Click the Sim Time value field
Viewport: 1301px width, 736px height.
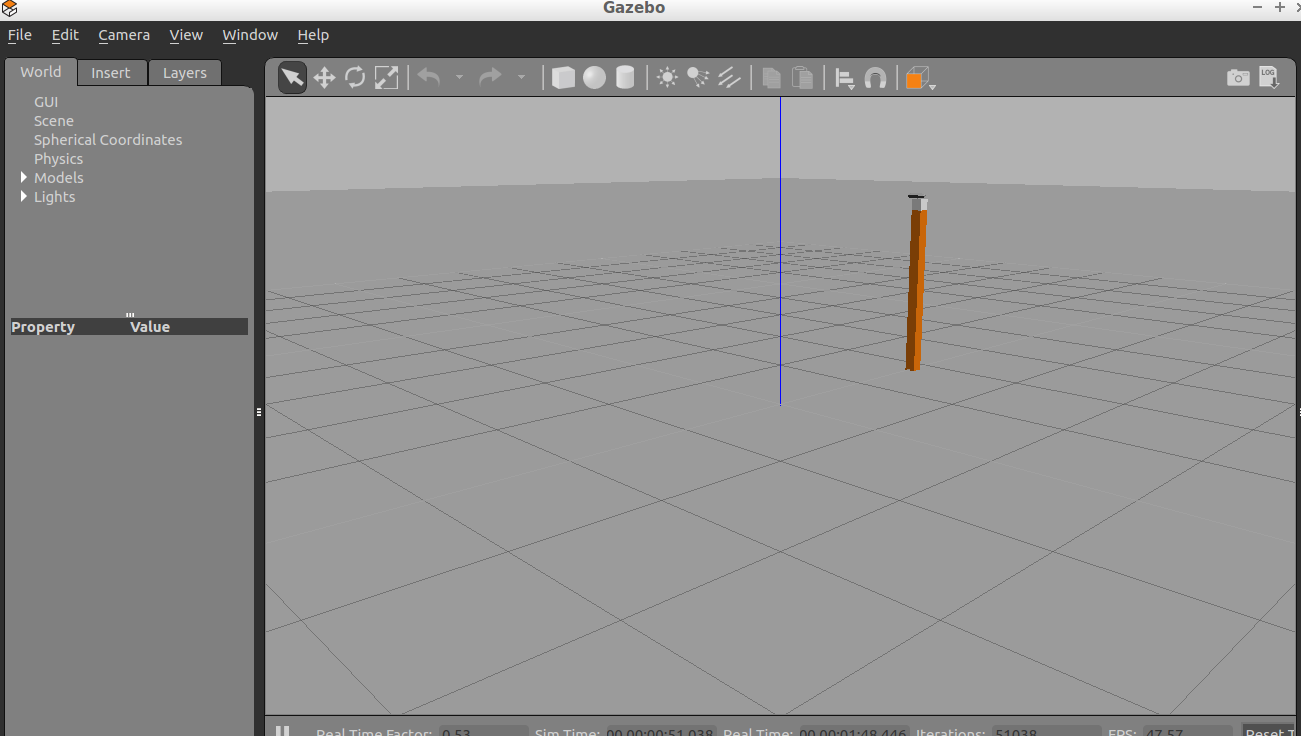661,731
